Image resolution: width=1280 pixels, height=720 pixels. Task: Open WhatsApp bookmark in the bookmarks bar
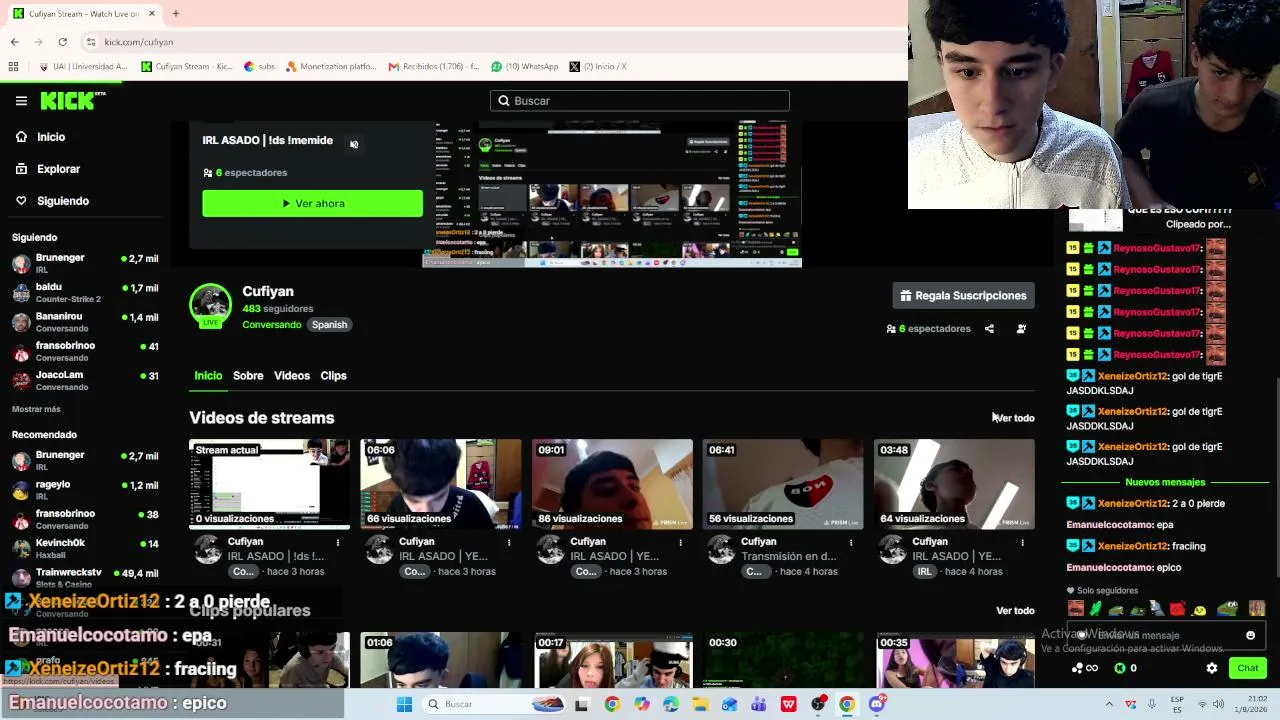click(524, 67)
